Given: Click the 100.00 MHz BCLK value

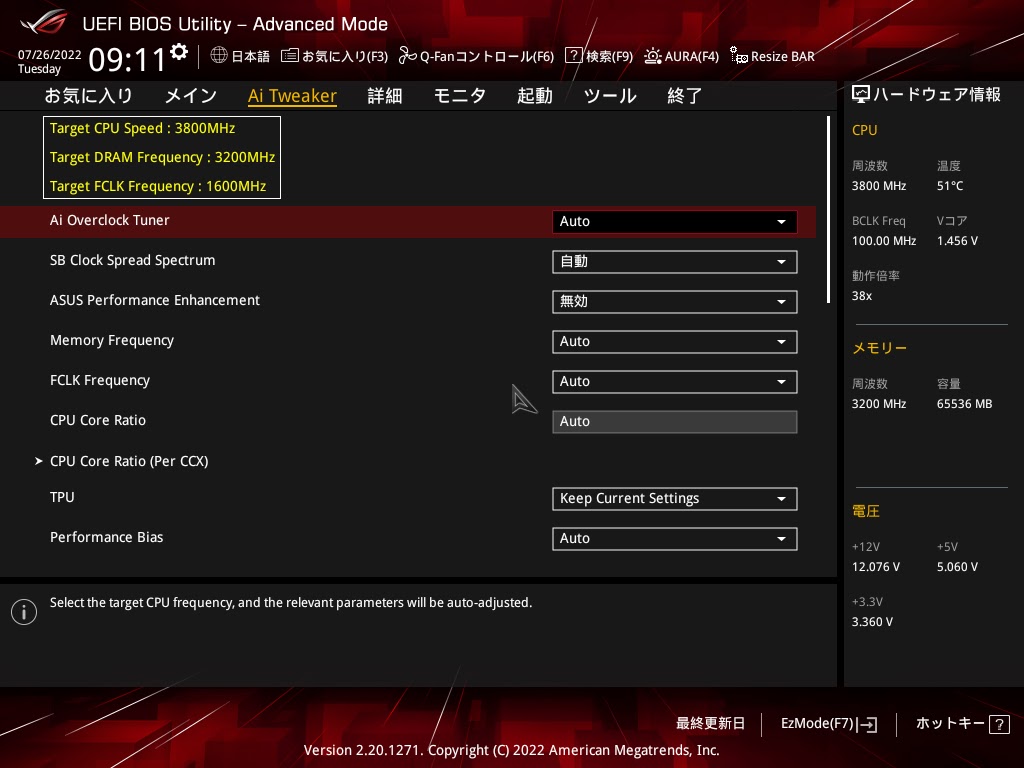Looking at the screenshot, I should [x=884, y=241].
